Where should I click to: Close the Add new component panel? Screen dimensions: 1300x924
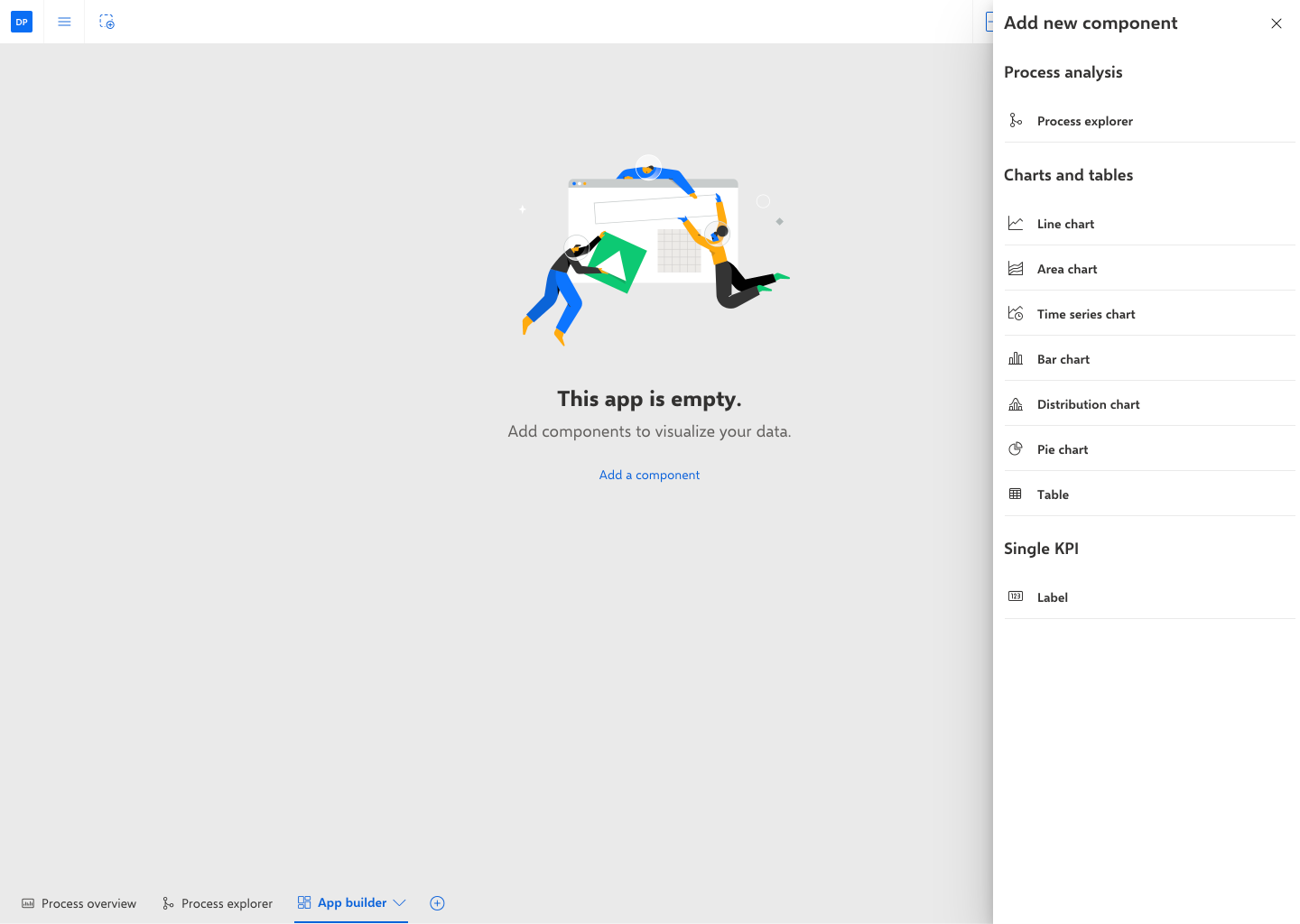(1276, 23)
